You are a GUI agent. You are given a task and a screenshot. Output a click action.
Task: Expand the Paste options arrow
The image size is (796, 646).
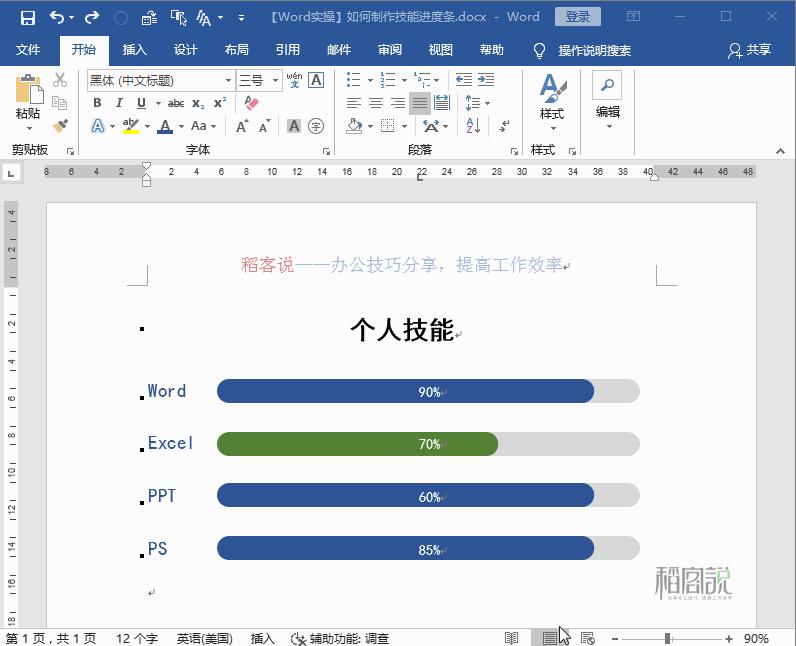[x=29, y=128]
